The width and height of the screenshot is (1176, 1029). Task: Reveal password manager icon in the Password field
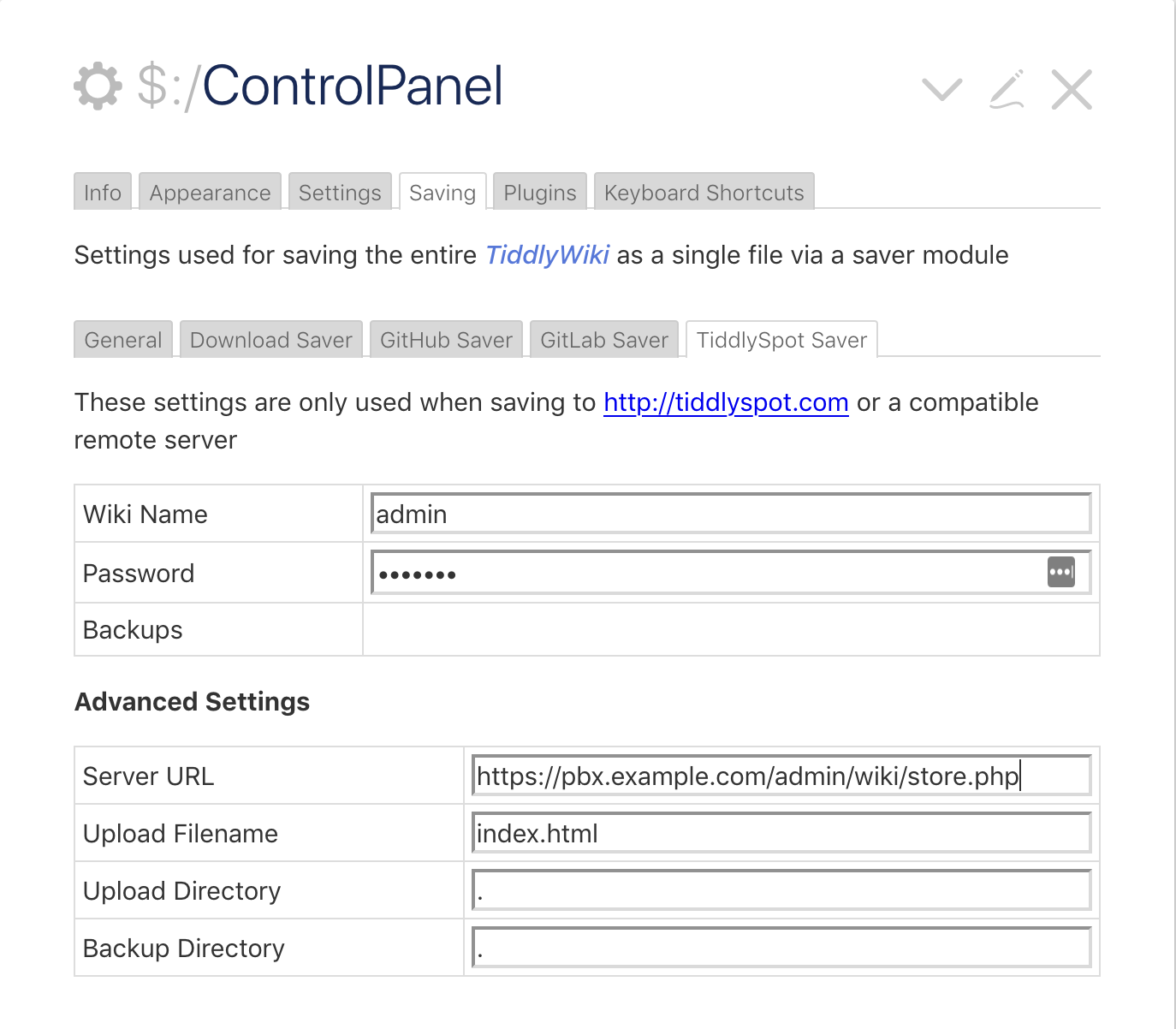[x=1061, y=572]
